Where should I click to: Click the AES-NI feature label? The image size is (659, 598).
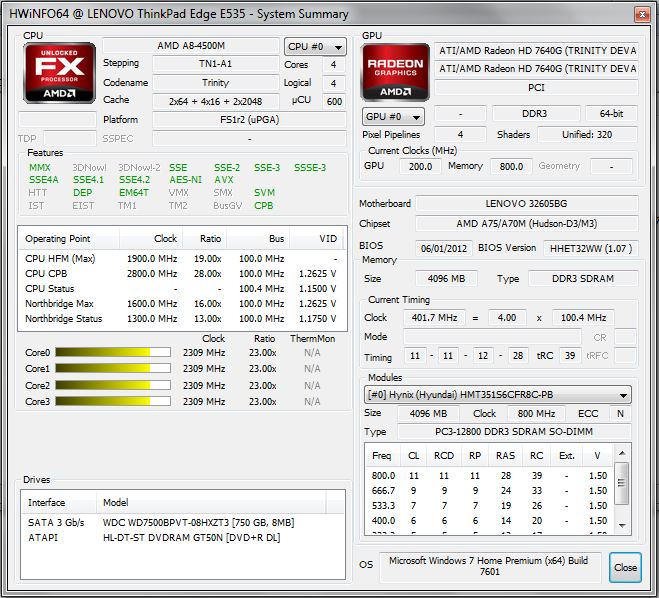(x=185, y=180)
